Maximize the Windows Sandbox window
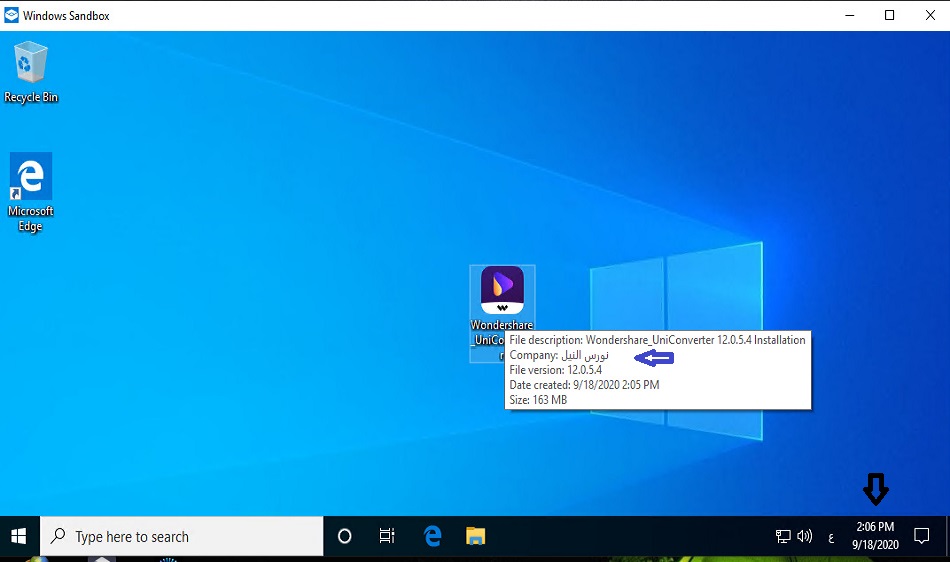Viewport: 950px width, 562px height. [889, 15]
